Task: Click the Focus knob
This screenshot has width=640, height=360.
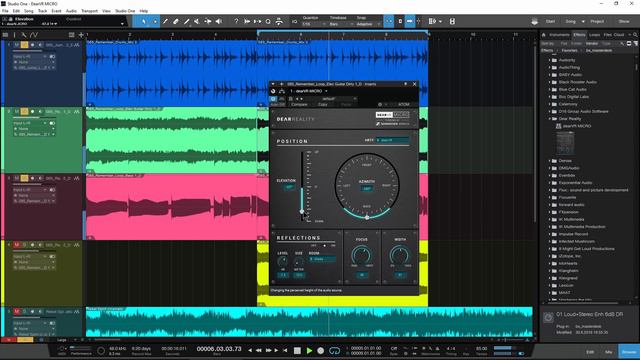Action: coord(362,255)
